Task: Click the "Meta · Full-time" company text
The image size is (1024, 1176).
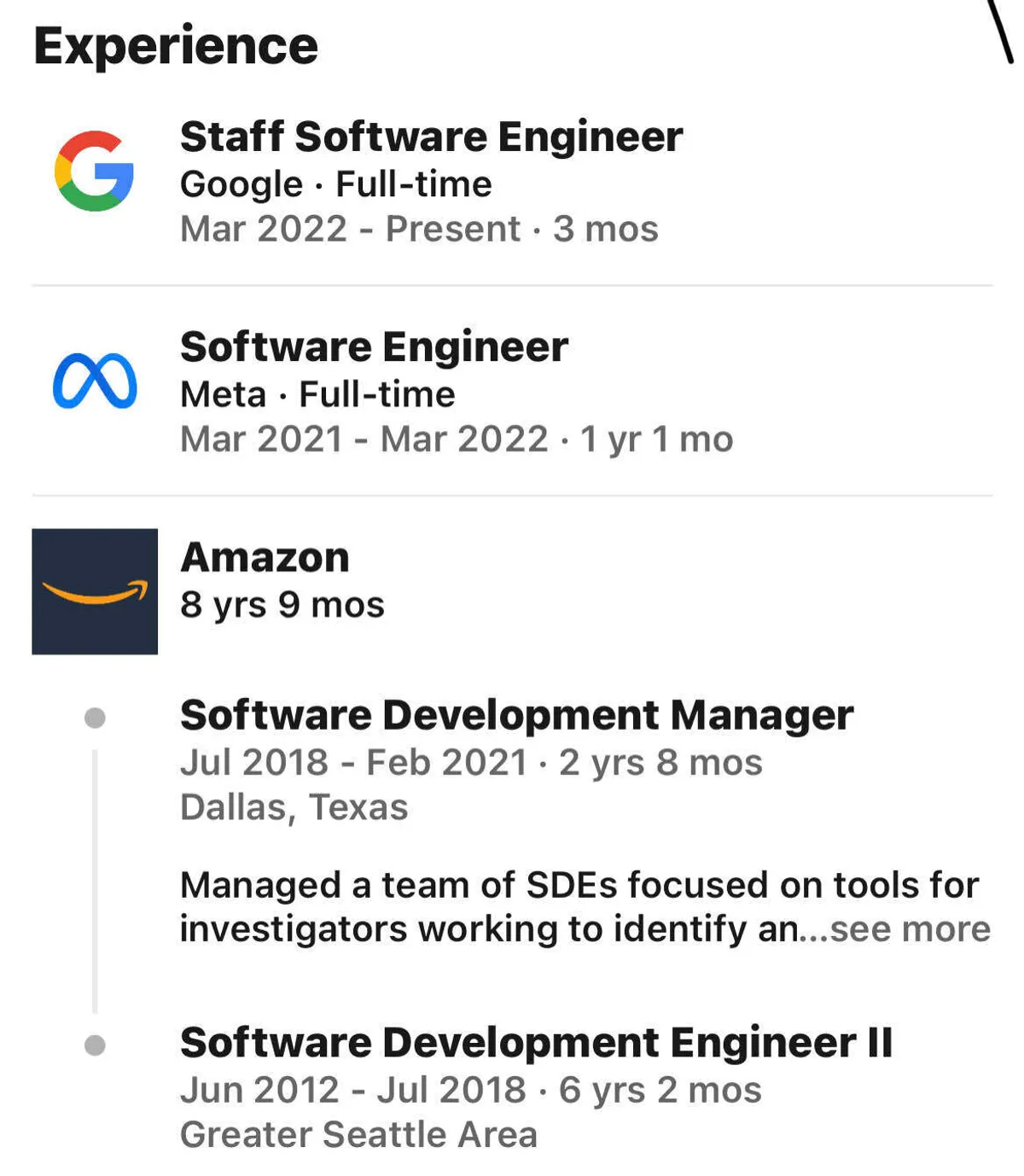Action: point(317,394)
